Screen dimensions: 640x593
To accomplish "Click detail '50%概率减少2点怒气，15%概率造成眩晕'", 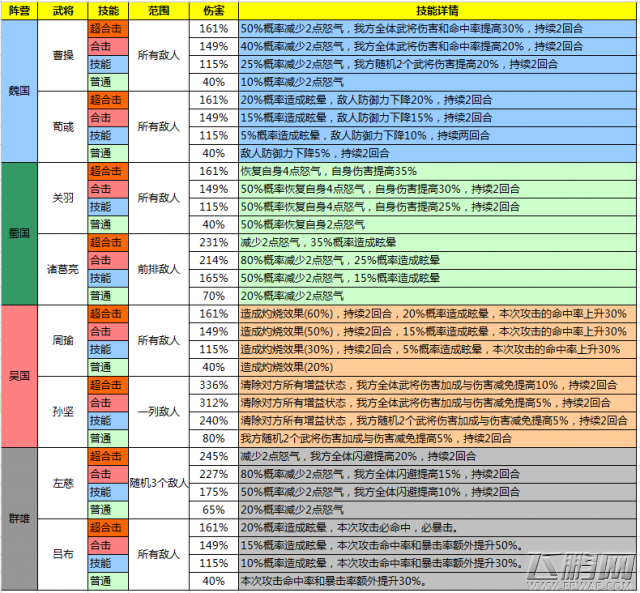I will (340, 278).
